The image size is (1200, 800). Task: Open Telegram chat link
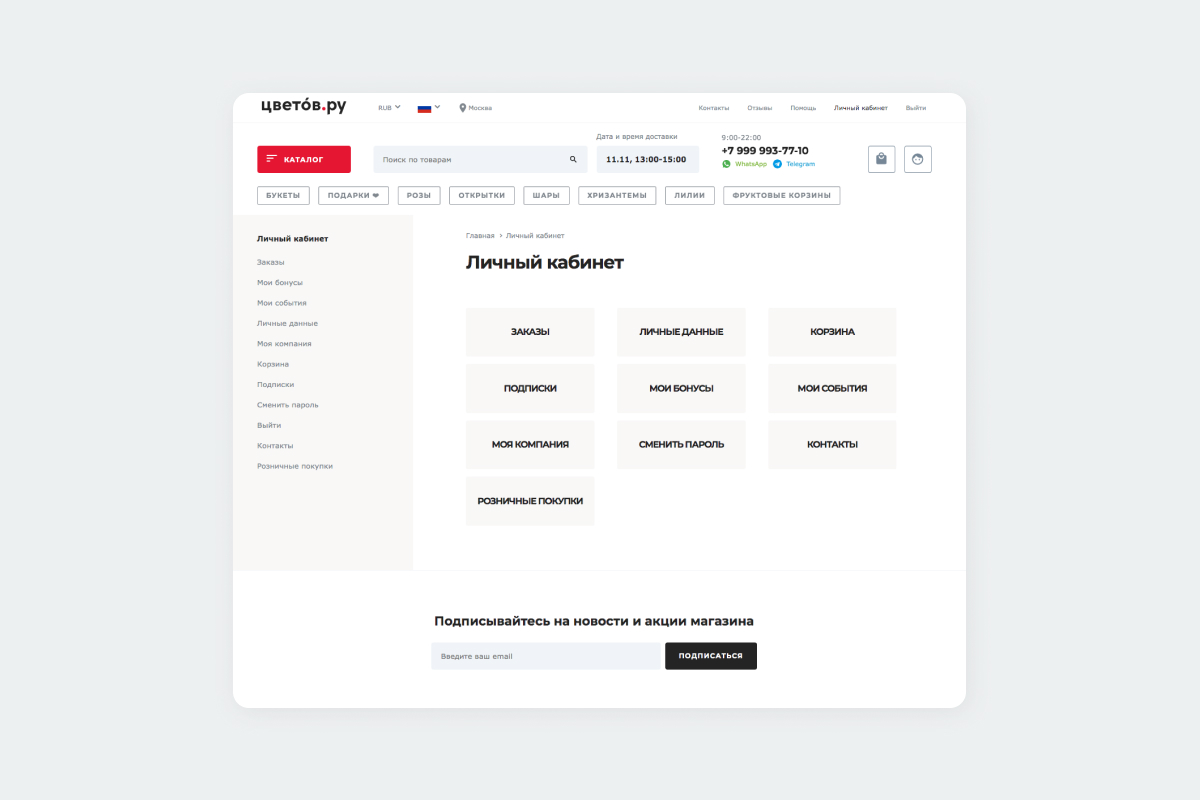tap(794, 164)
